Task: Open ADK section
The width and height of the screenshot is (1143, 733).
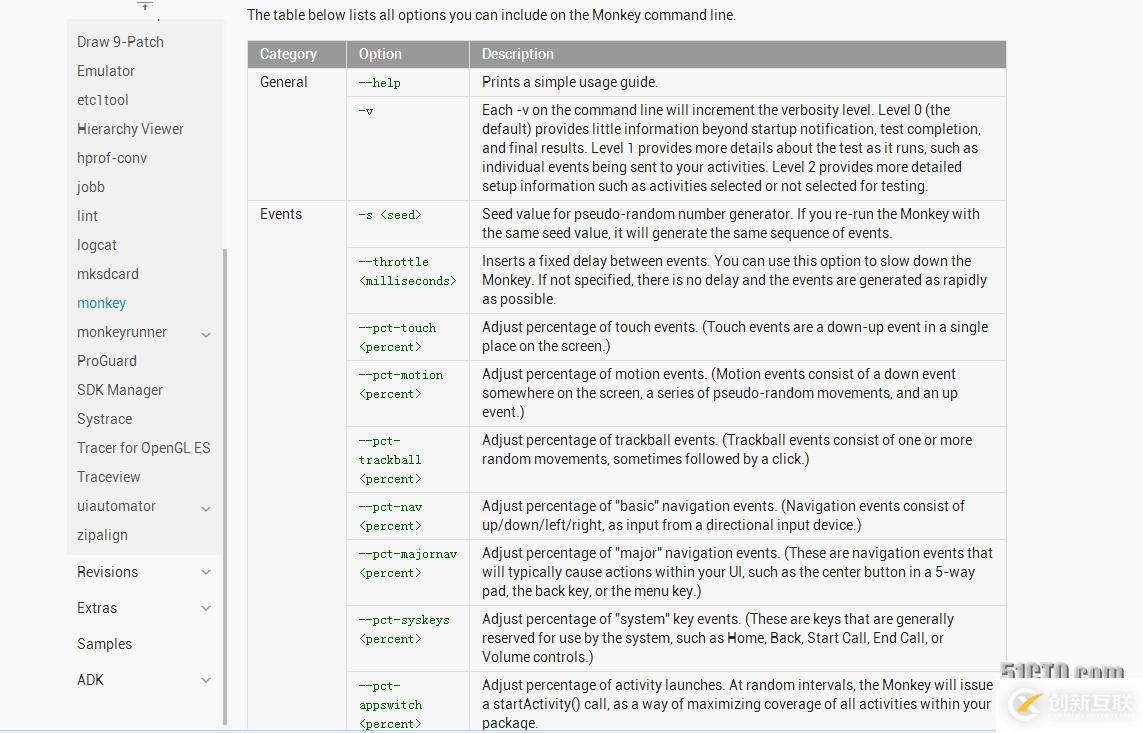Action: (90, 680)
